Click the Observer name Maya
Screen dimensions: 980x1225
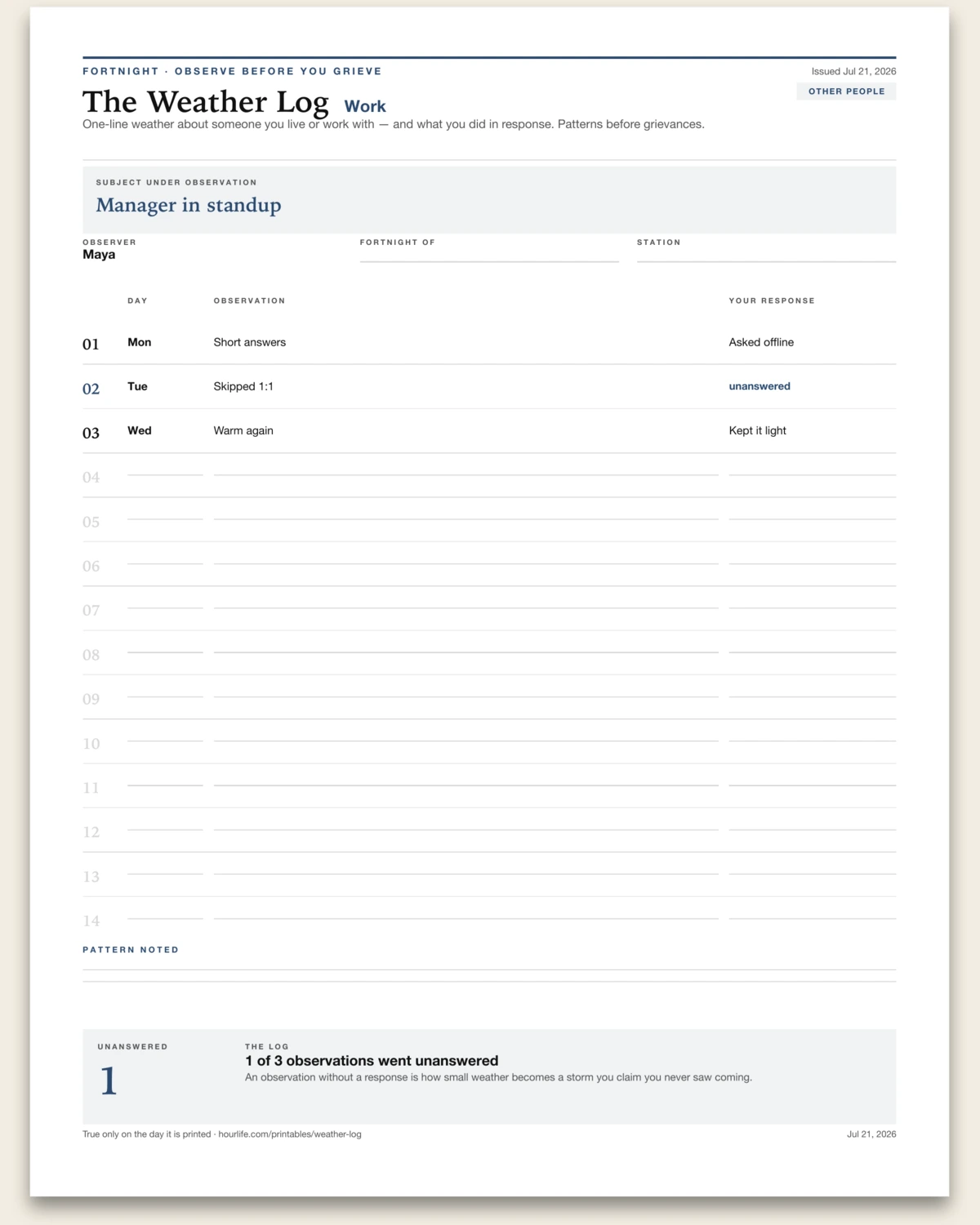pyautogui.click(x=99, y=255)
